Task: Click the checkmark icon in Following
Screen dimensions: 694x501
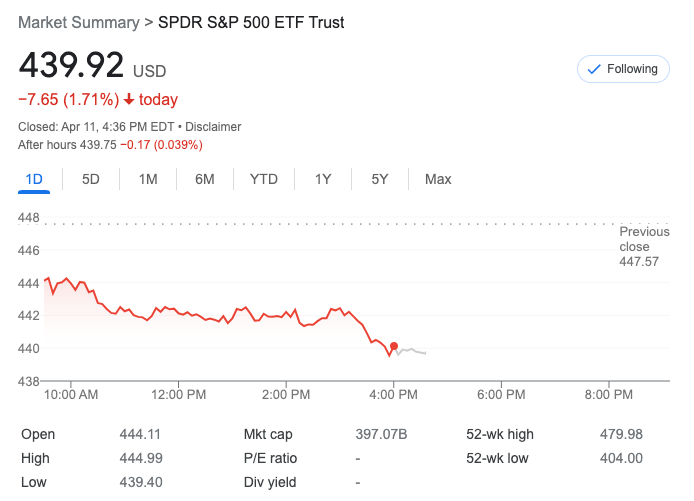Action: tap(594, 69)
